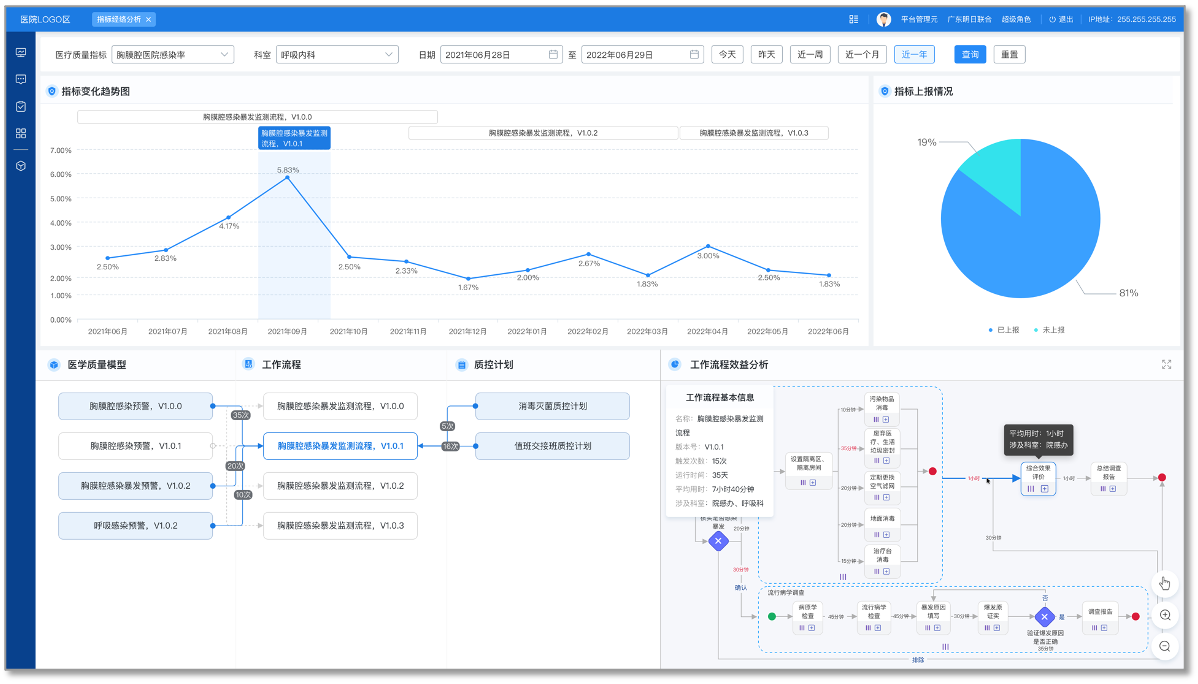Expand workflow analysis panel to fullscreen

point(1166,365)
